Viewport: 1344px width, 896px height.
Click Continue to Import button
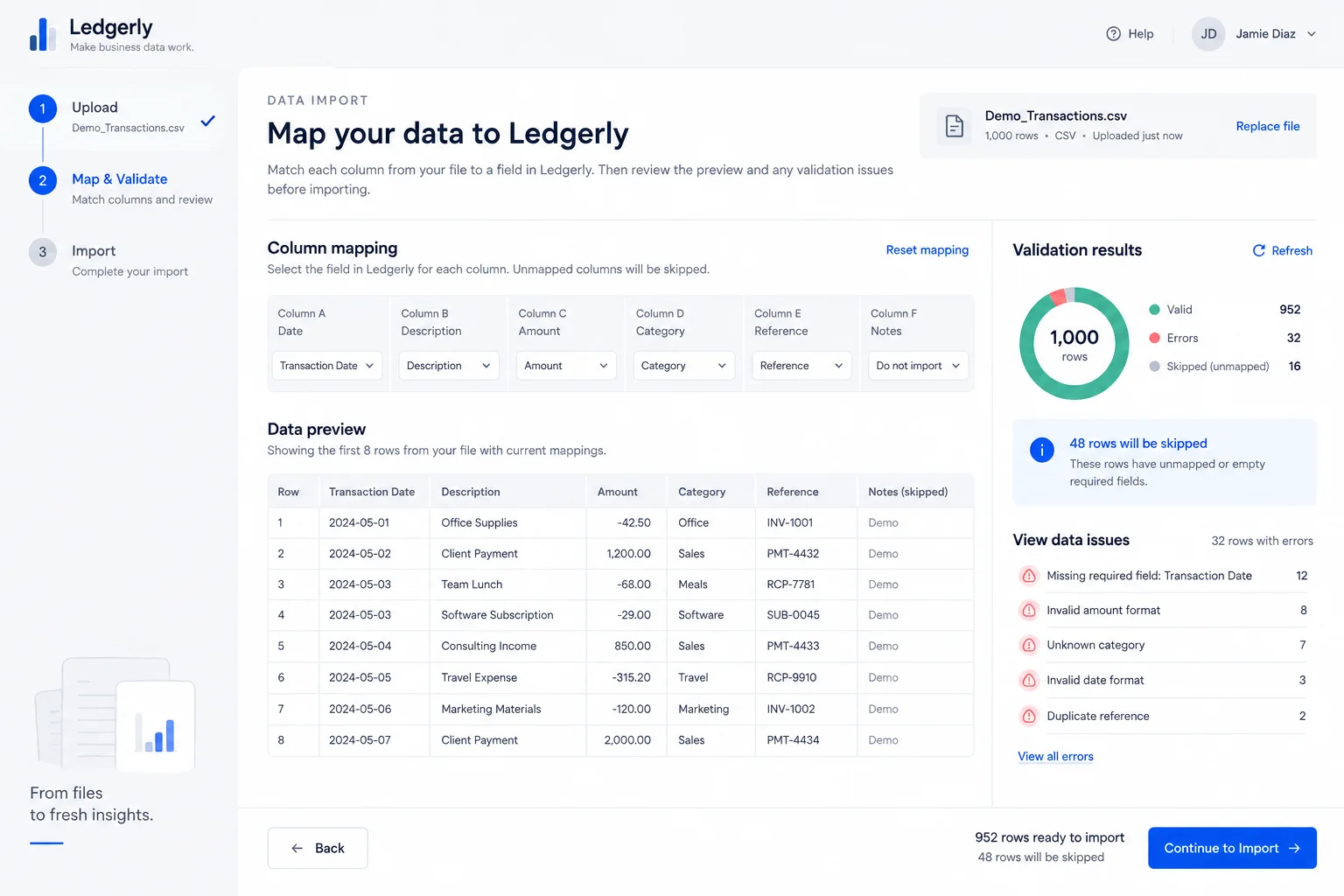[1232, 848]
